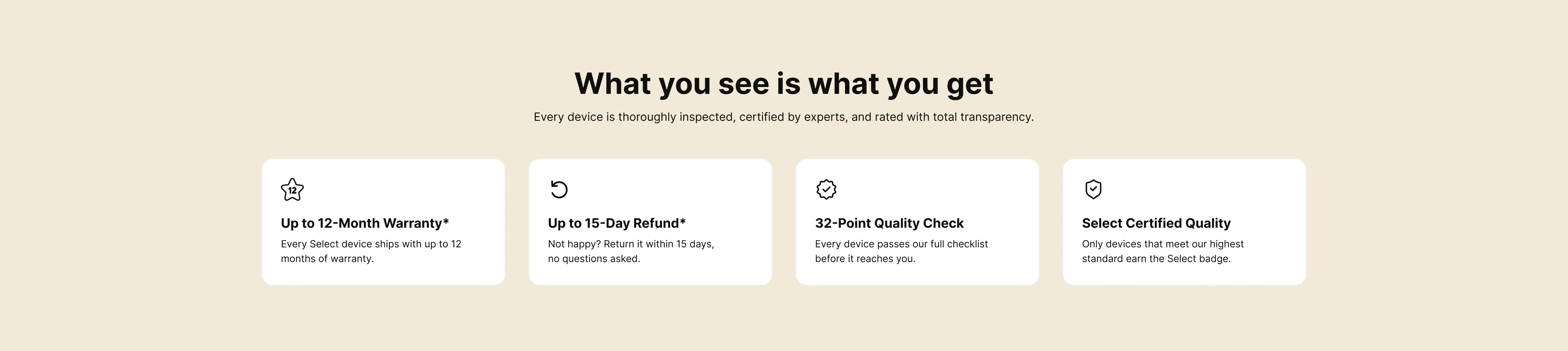Click the "What you see is what you get" headline
Image resolution: width=1568 pixels, height=351 pixels.
click(783, 83)
